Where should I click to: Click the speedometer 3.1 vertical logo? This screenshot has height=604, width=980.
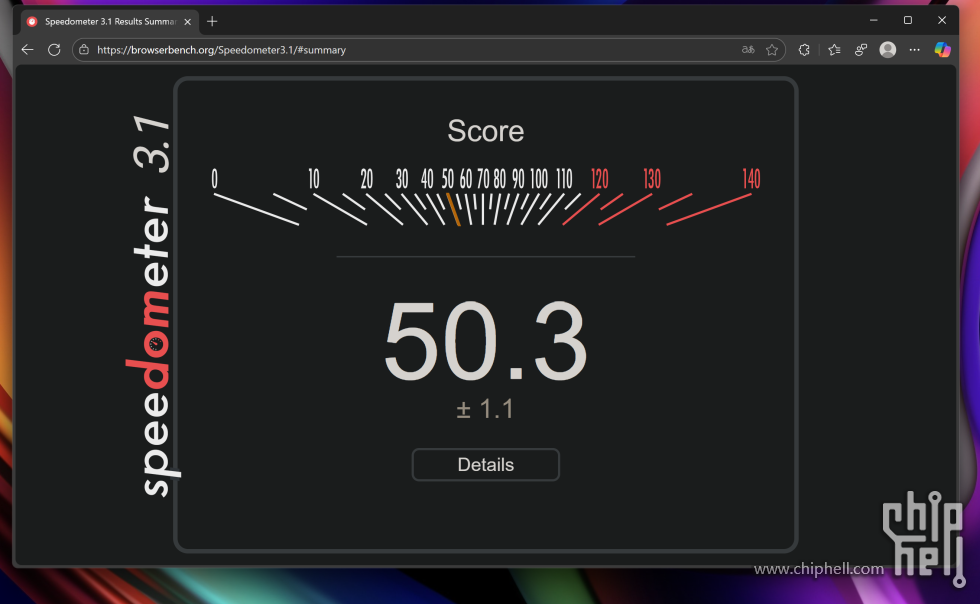click(x=153, y=306)
